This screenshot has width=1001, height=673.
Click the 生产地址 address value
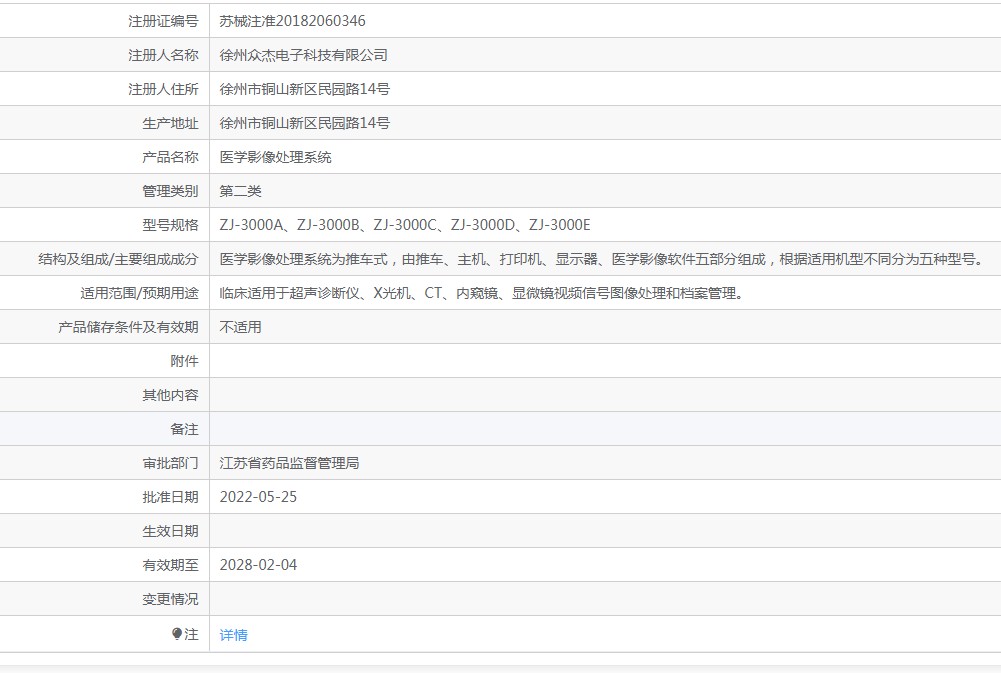(x=305, y=123)
